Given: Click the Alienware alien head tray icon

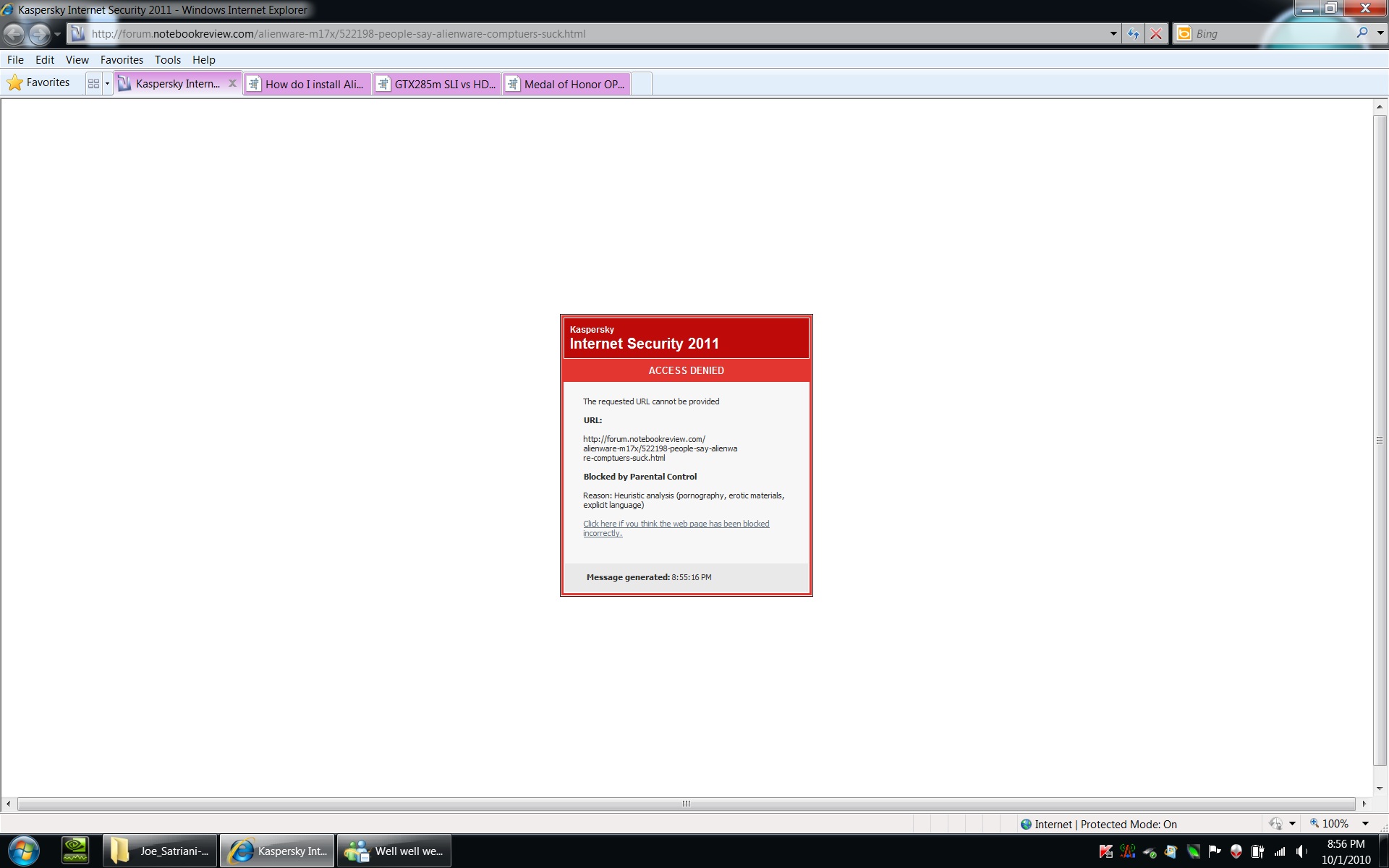Looking at the screenshot, I should pyautogui.click(x=1236, y=851).
